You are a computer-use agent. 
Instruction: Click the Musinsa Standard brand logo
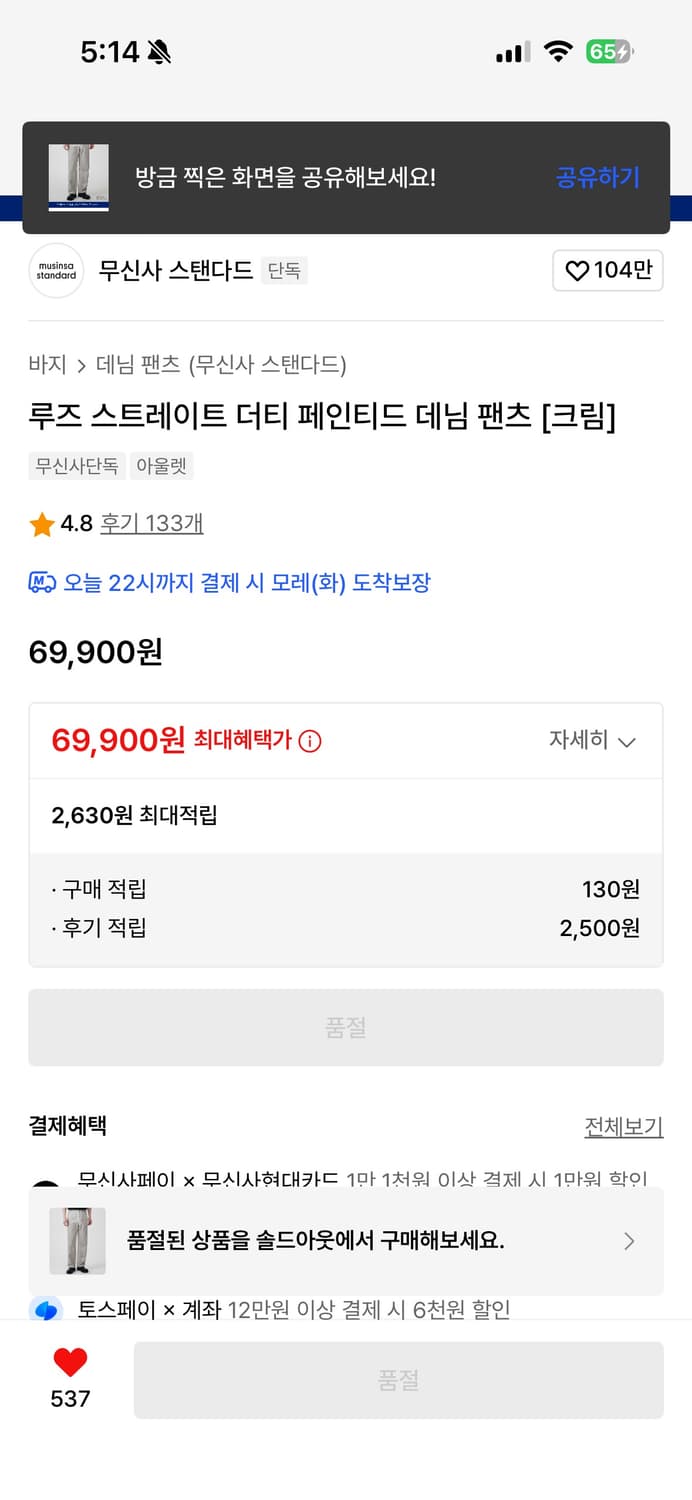57,270
